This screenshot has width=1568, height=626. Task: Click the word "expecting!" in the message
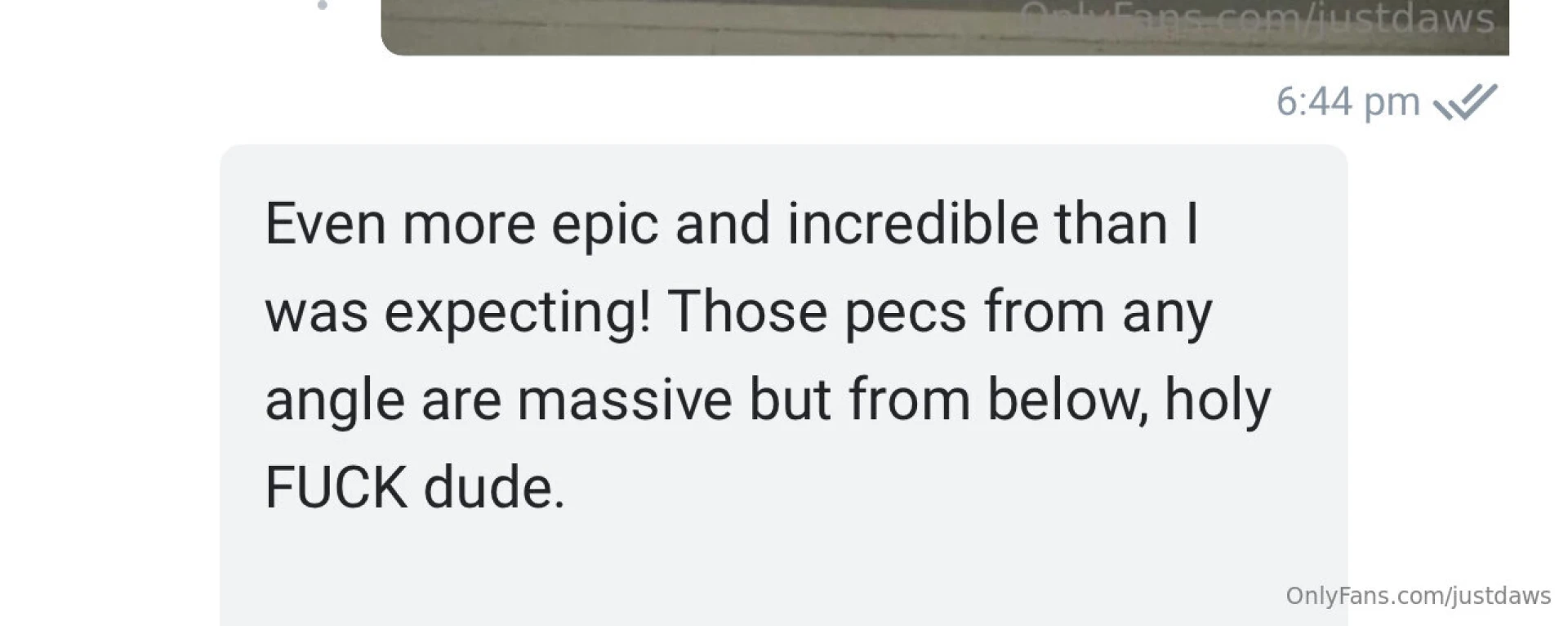pyautogui.click(x=517, y=313)
